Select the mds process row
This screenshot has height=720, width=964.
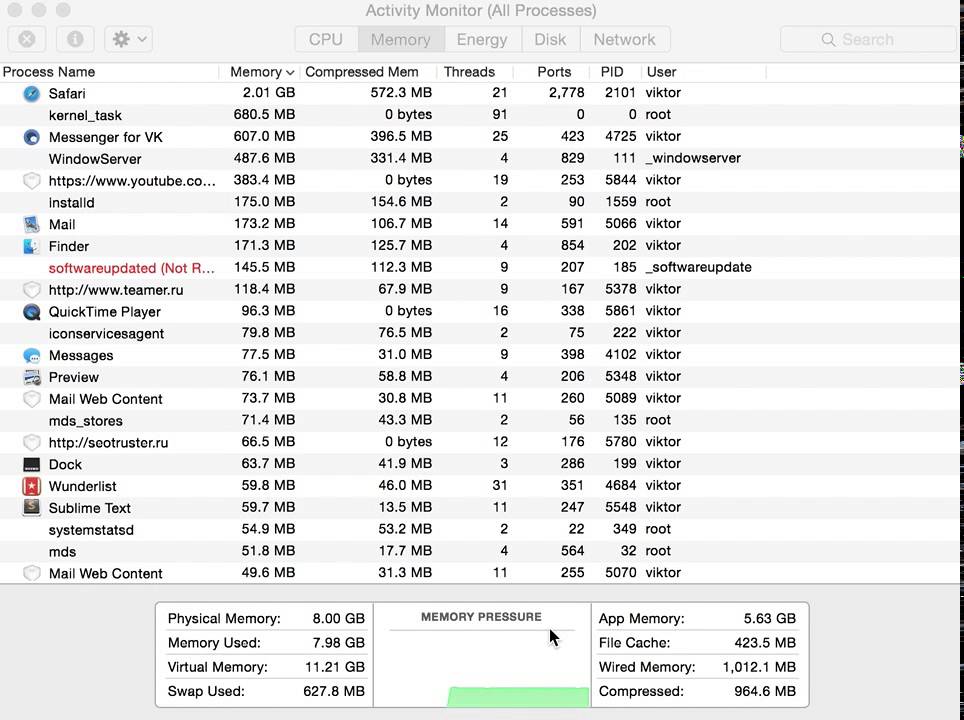pyautogui.click(x=480, y=552)
